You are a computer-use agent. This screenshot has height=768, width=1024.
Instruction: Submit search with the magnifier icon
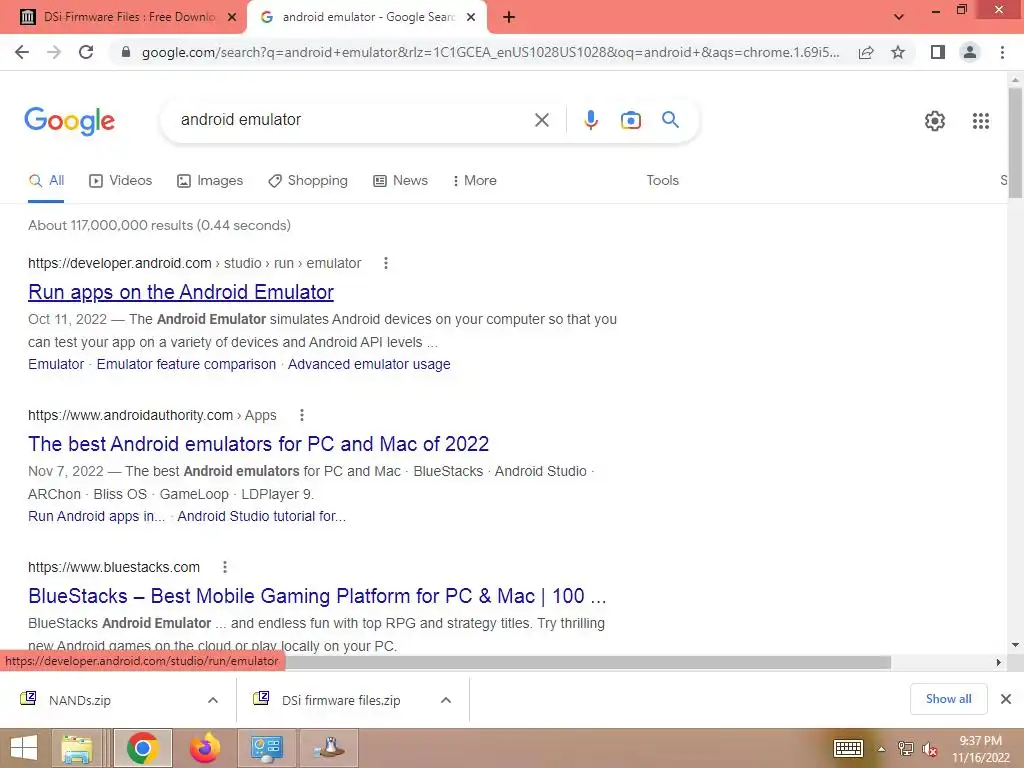coord(671,120)
